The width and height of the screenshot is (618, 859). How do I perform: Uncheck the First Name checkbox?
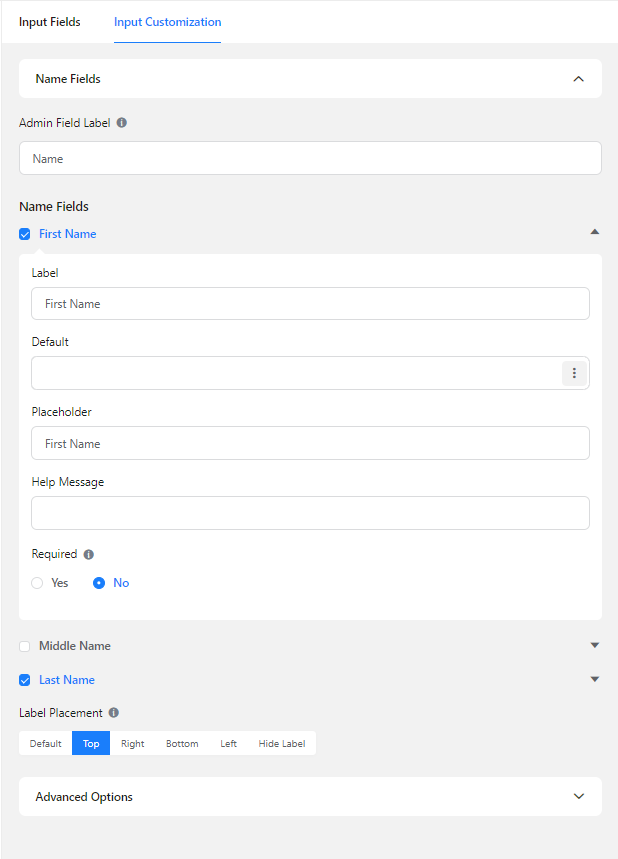pos(25,234)
